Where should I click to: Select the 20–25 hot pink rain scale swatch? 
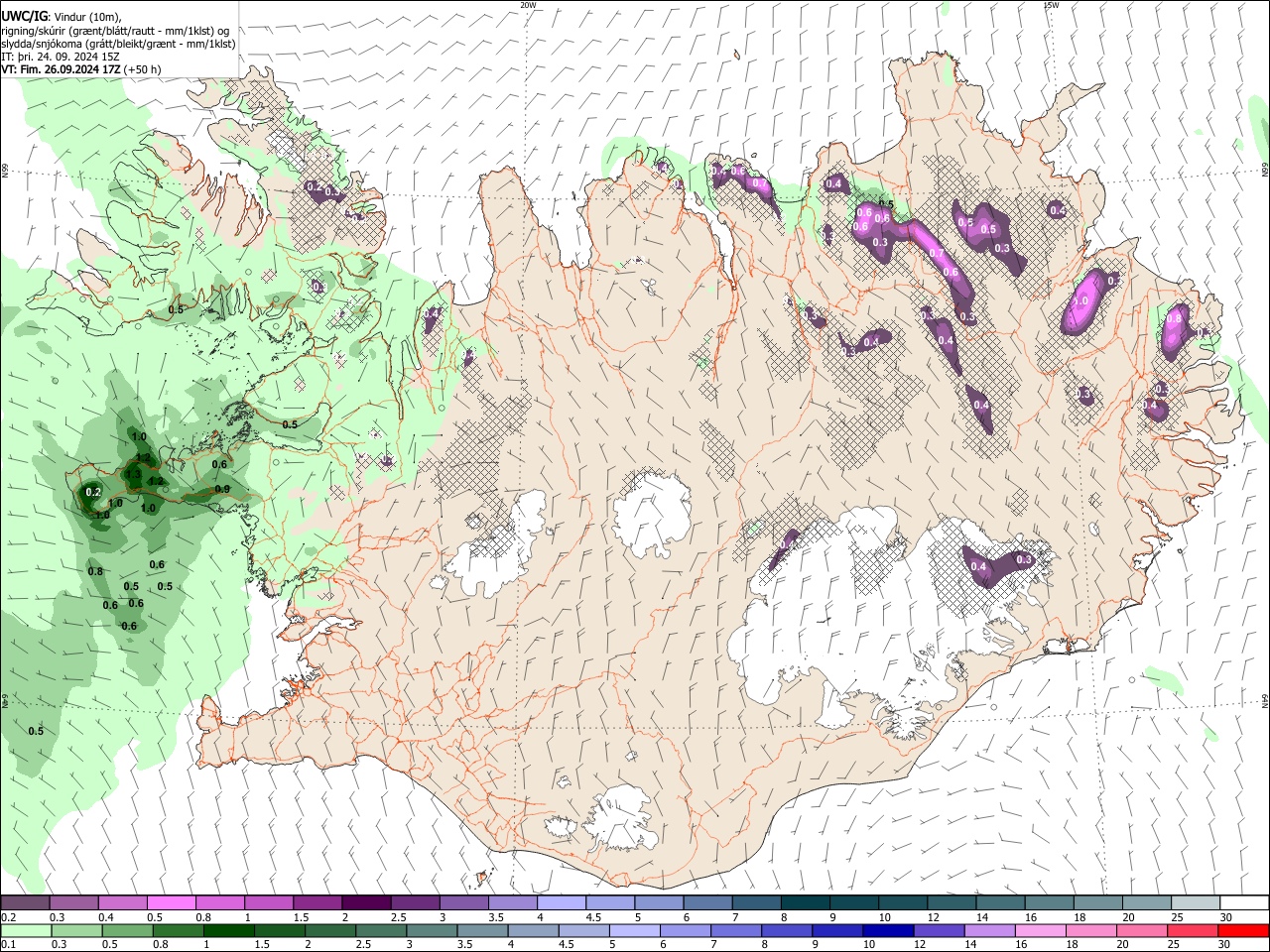[x=1142, y=930]
